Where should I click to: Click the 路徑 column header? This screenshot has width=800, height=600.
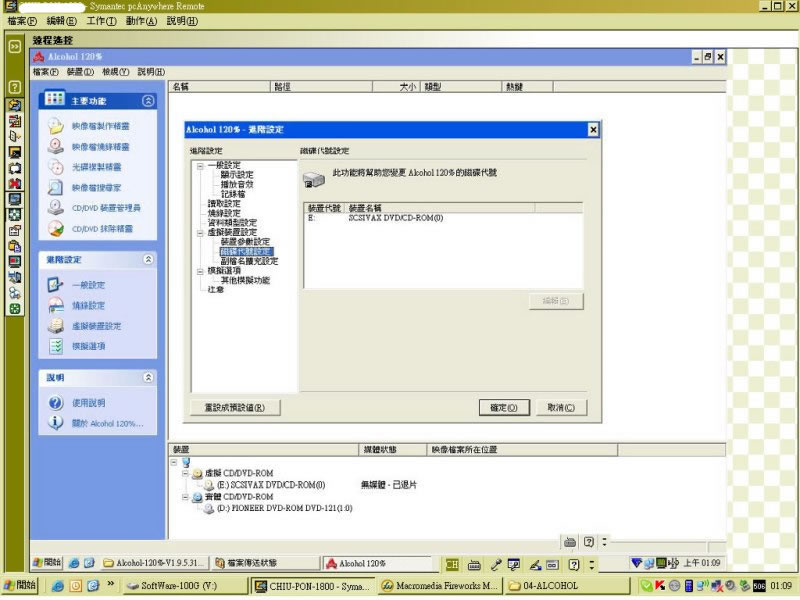[321, 87]
